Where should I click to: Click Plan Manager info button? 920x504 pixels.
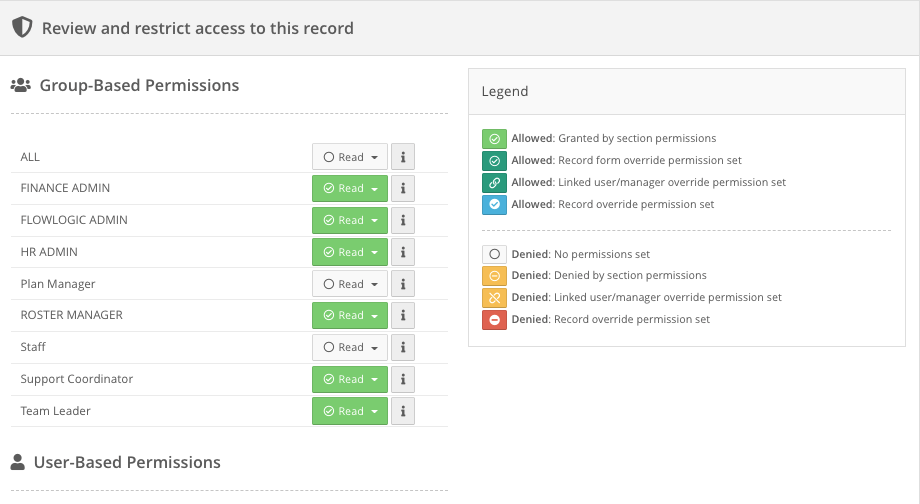click(x=403, y=284)
